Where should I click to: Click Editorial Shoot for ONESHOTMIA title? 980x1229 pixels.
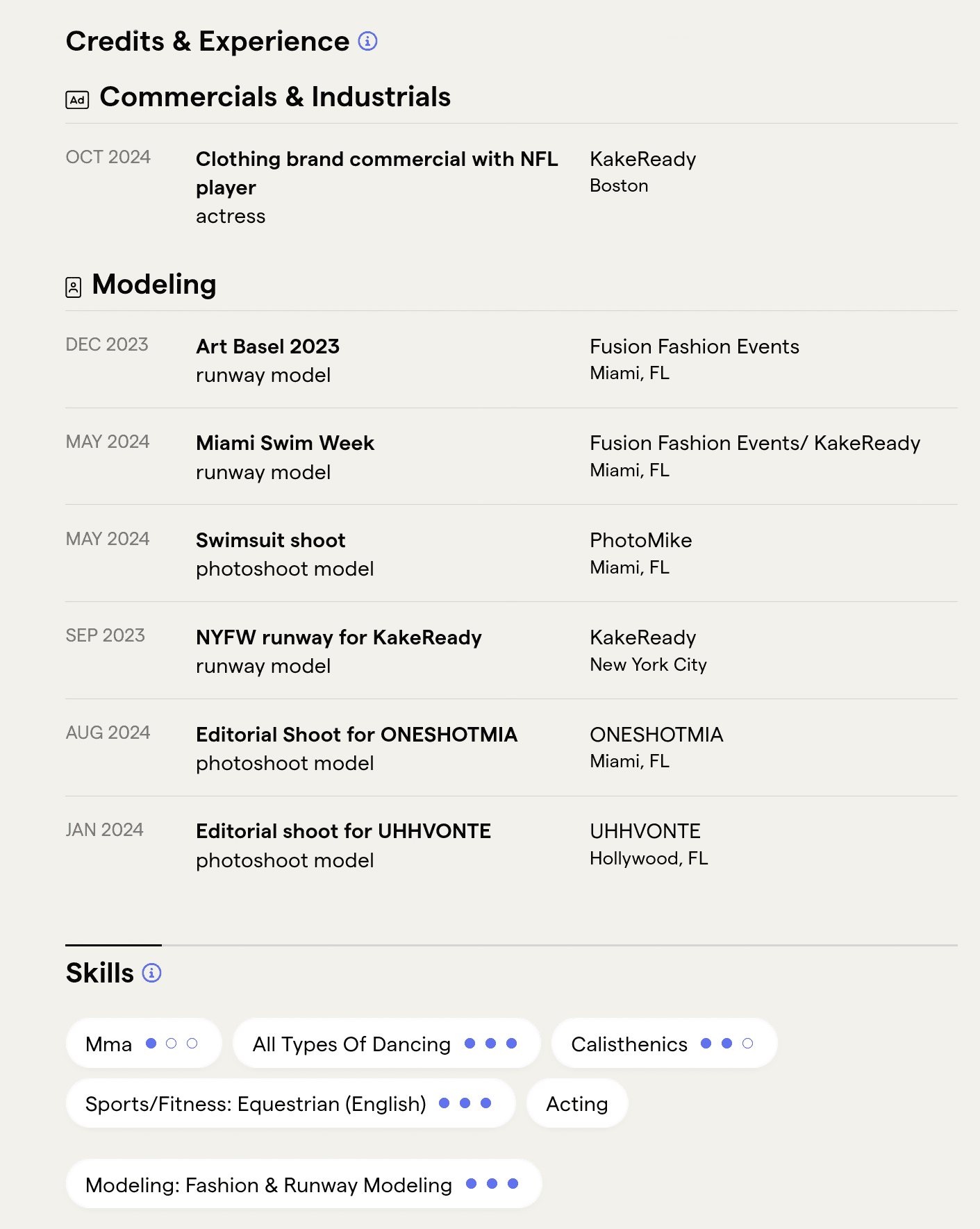pyautogui.click(x=356, y=735)
